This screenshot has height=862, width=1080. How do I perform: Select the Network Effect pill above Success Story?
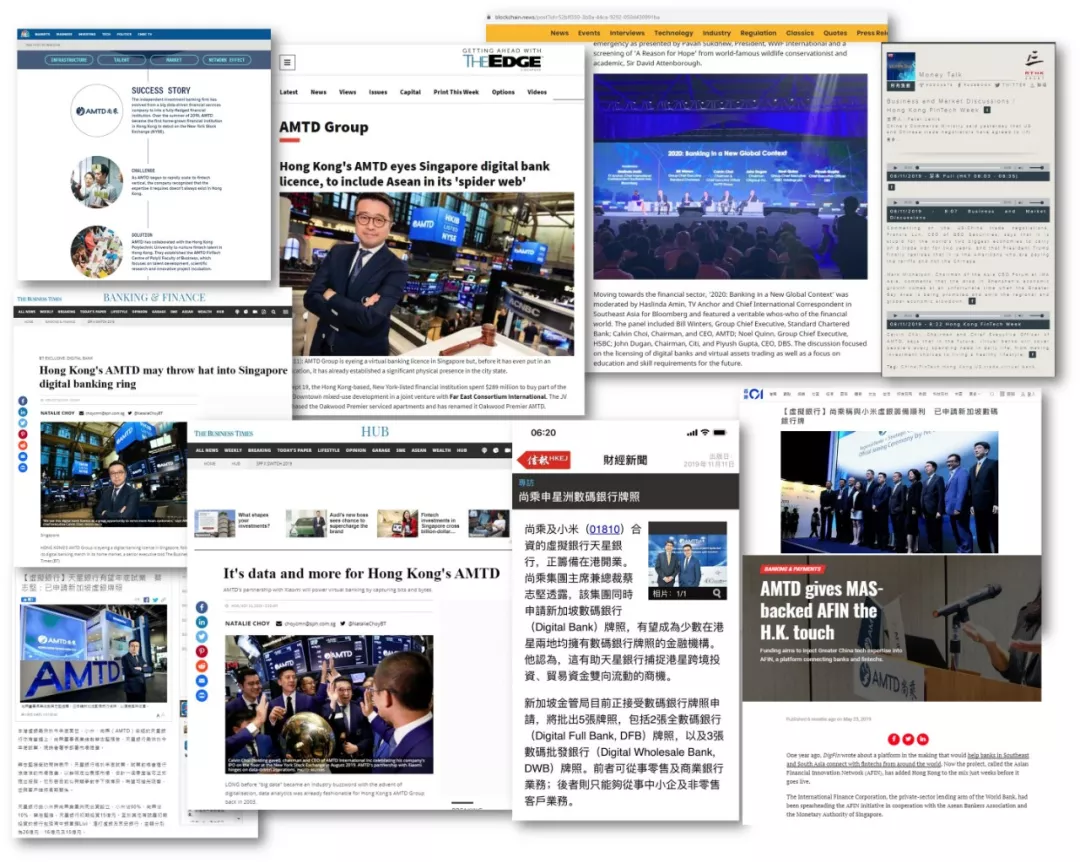[227, 60]
